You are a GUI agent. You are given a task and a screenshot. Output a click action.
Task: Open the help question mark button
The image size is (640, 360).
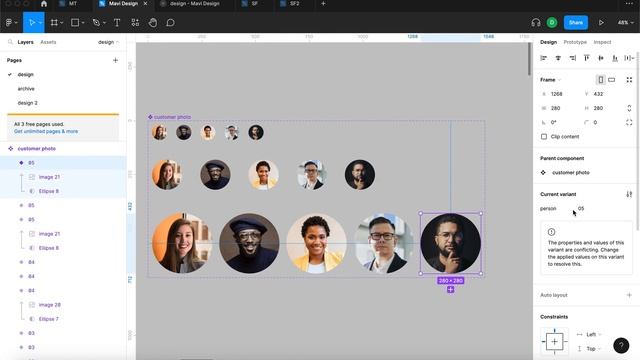[x=621, y=345]
